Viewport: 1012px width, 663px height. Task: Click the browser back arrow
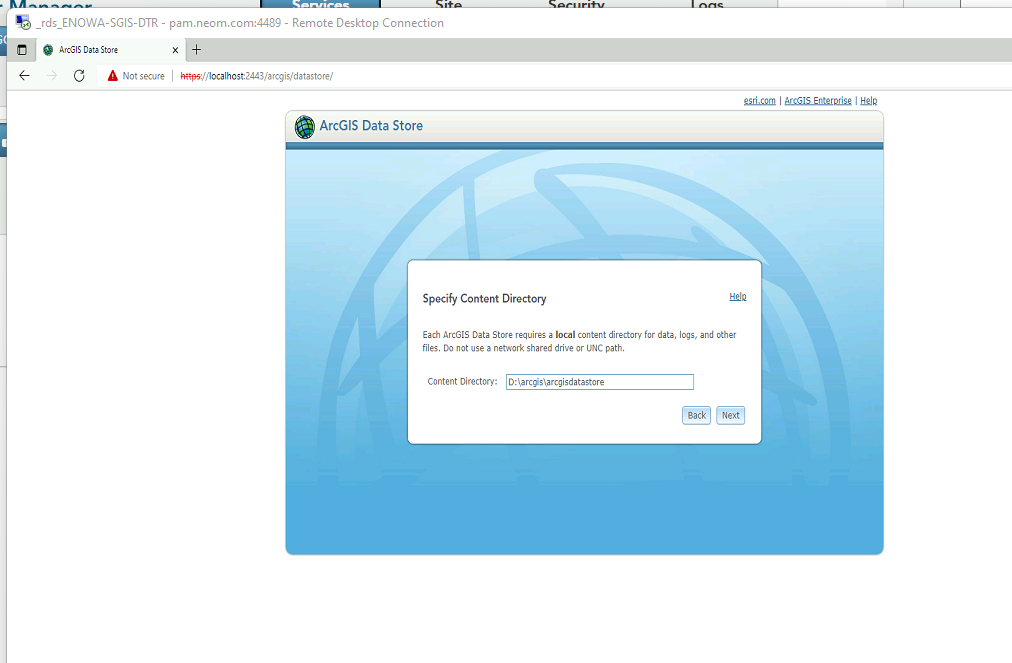(25, 76)
